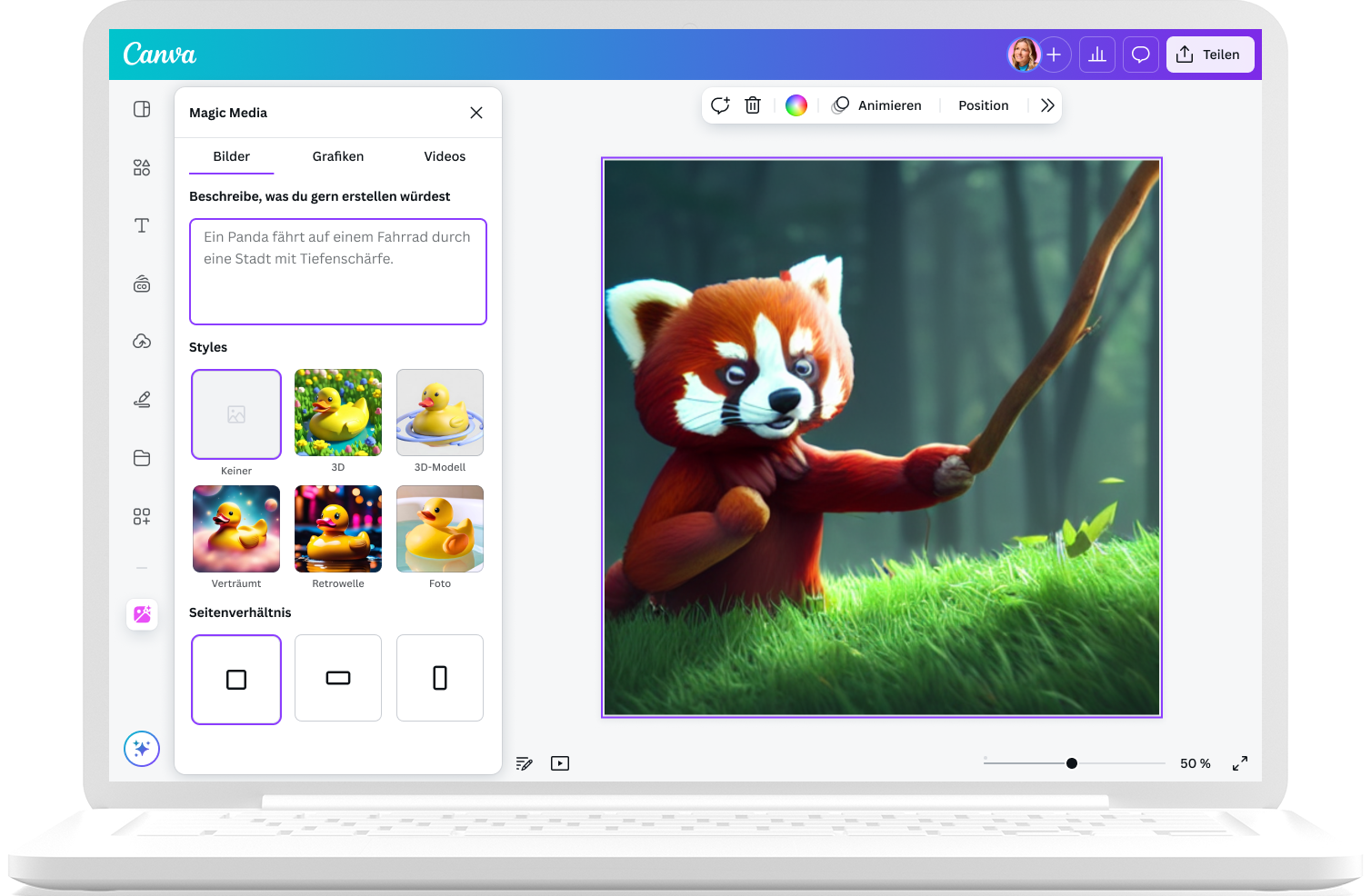Screen dimensions: 1371x896
Task: Click the zoom slider handle
Action: pos(1072,763)
